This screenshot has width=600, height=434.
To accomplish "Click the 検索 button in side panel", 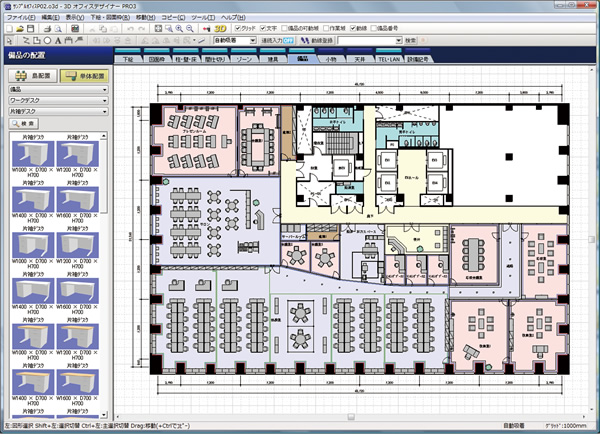I will (25, 123).
